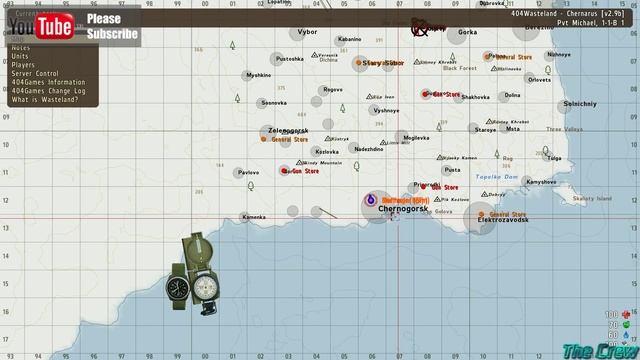Click the Dolina village label
The image size is (640, 360).
(x=512, y=95)
